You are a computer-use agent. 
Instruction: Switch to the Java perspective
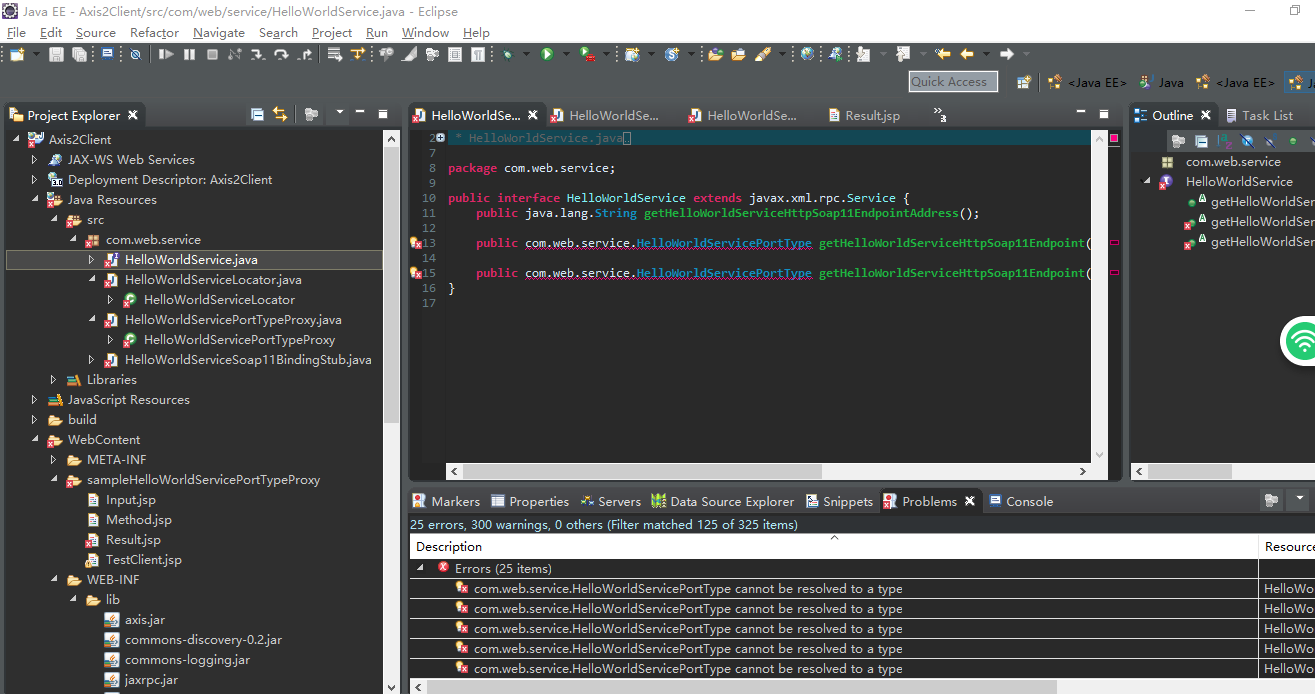coord(1160,82)
